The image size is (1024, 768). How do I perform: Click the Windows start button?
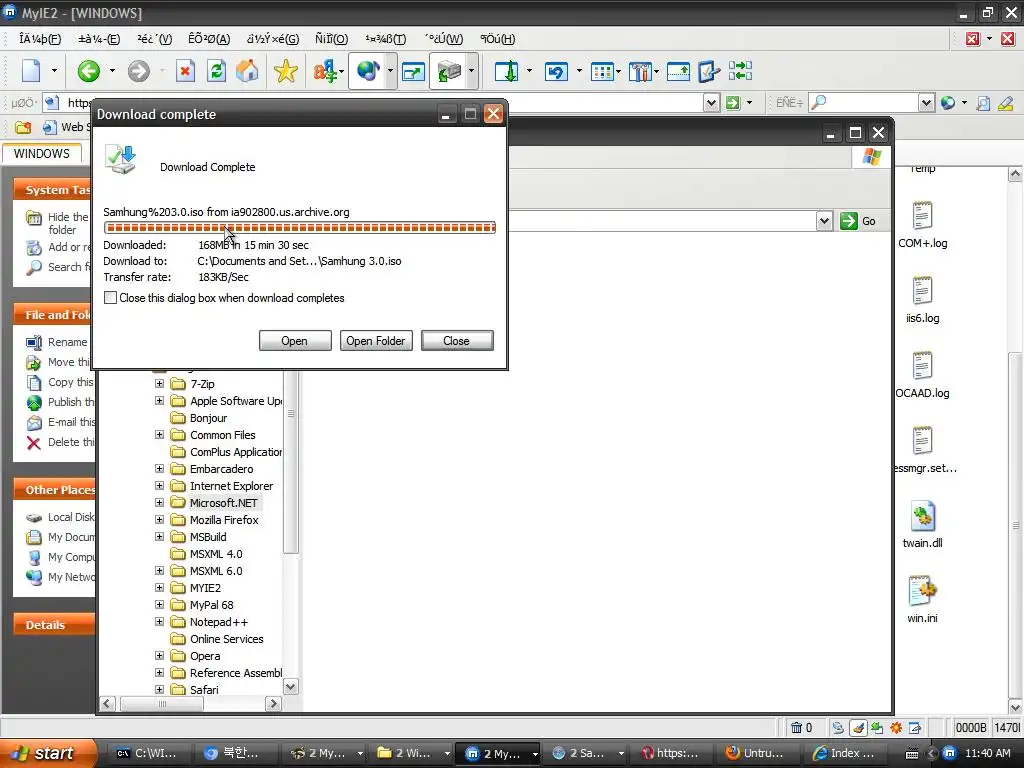pos(46,753)
